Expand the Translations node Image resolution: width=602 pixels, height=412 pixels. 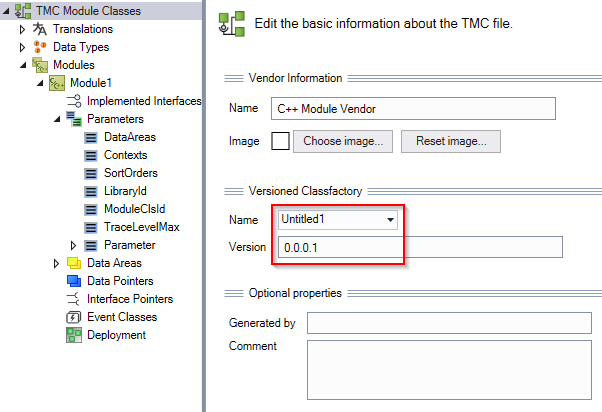point(22,29)
